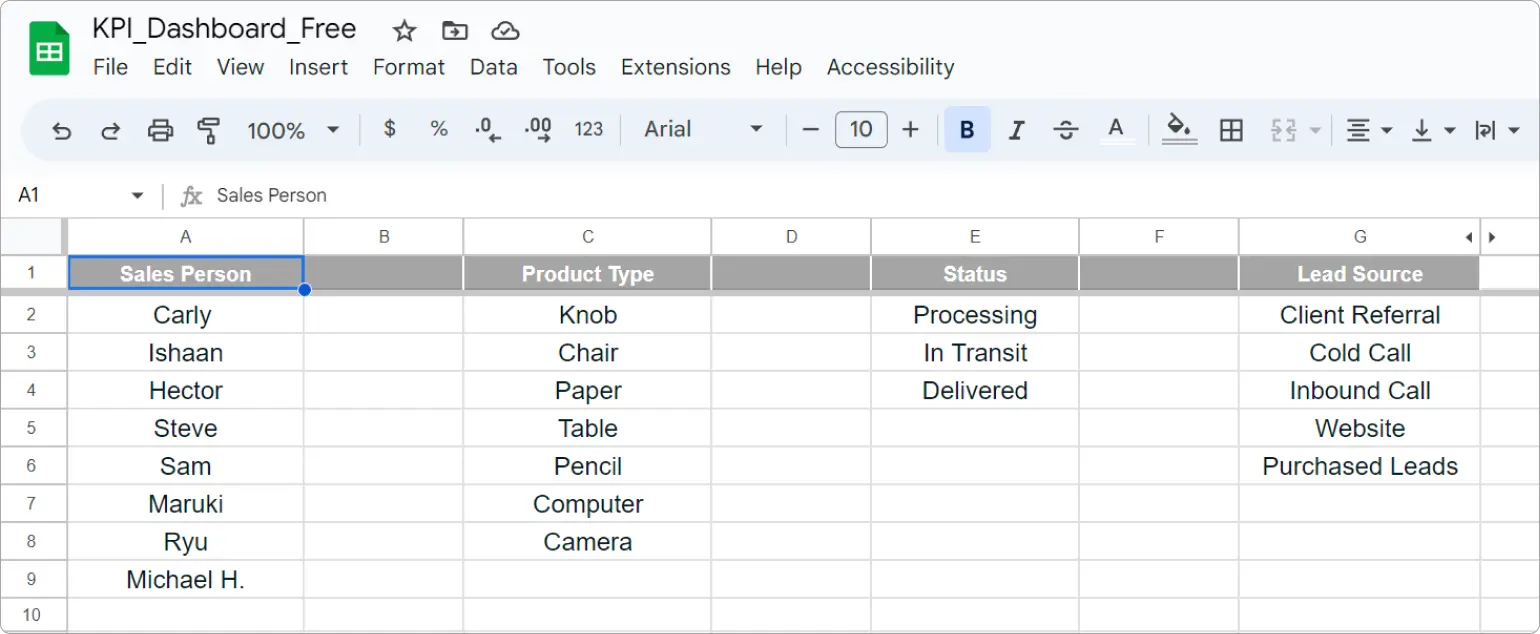Toggle the fill color highlight
1540x634 pixels.
(x=1180, y=130)
